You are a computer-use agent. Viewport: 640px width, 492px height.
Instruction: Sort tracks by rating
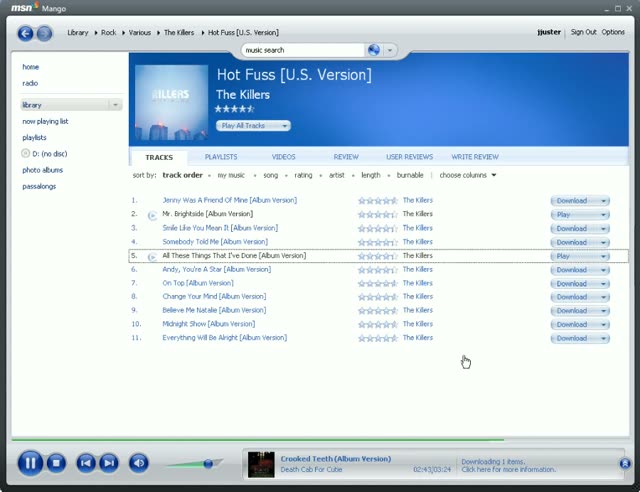click(x=303, y=175)
